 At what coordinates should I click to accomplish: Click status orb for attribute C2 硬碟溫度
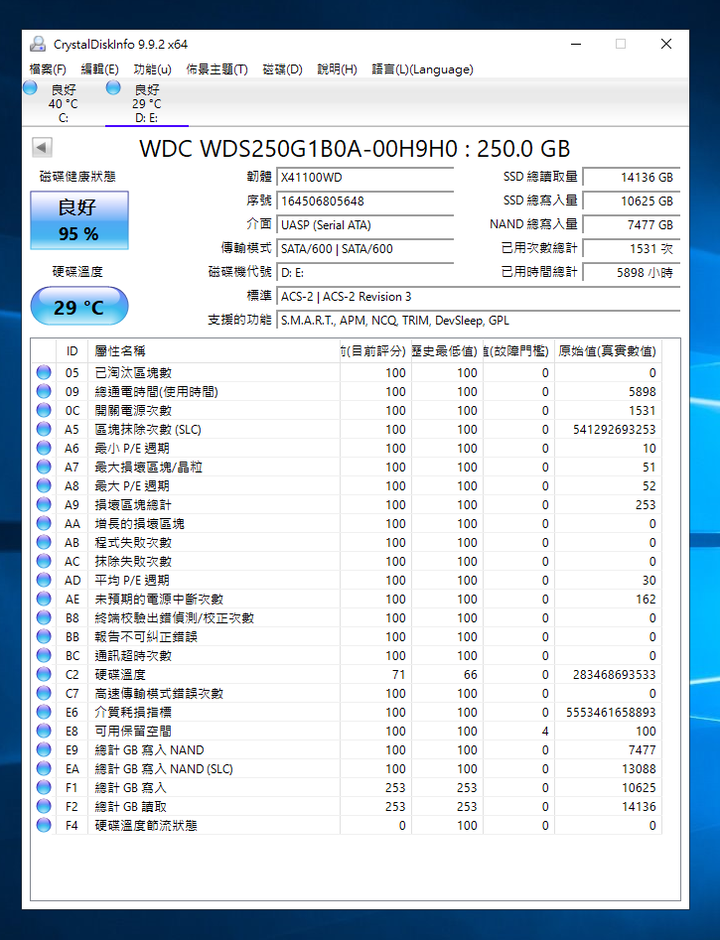[x=44, y=674]
